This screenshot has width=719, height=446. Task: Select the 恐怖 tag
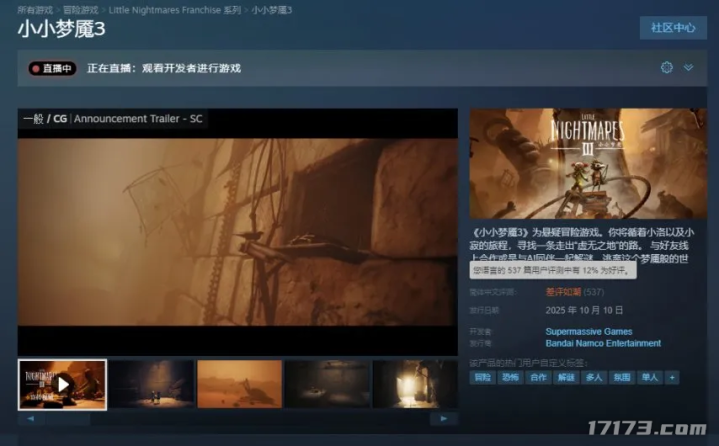(x=510, y=378)
